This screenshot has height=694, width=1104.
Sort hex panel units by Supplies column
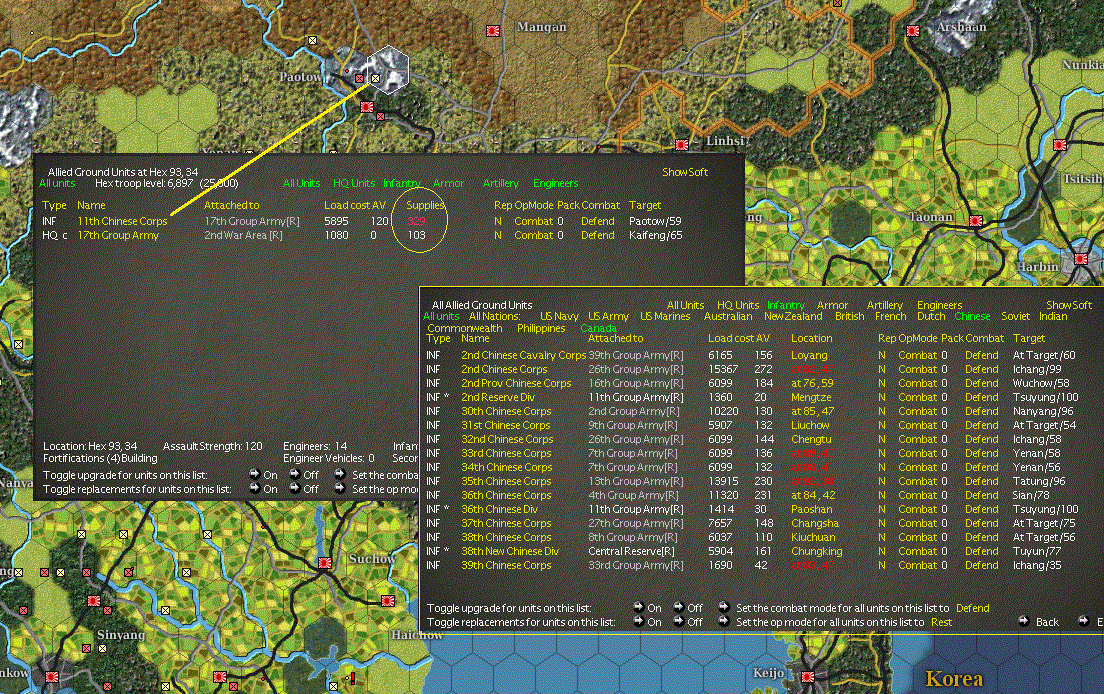point(425,206)
